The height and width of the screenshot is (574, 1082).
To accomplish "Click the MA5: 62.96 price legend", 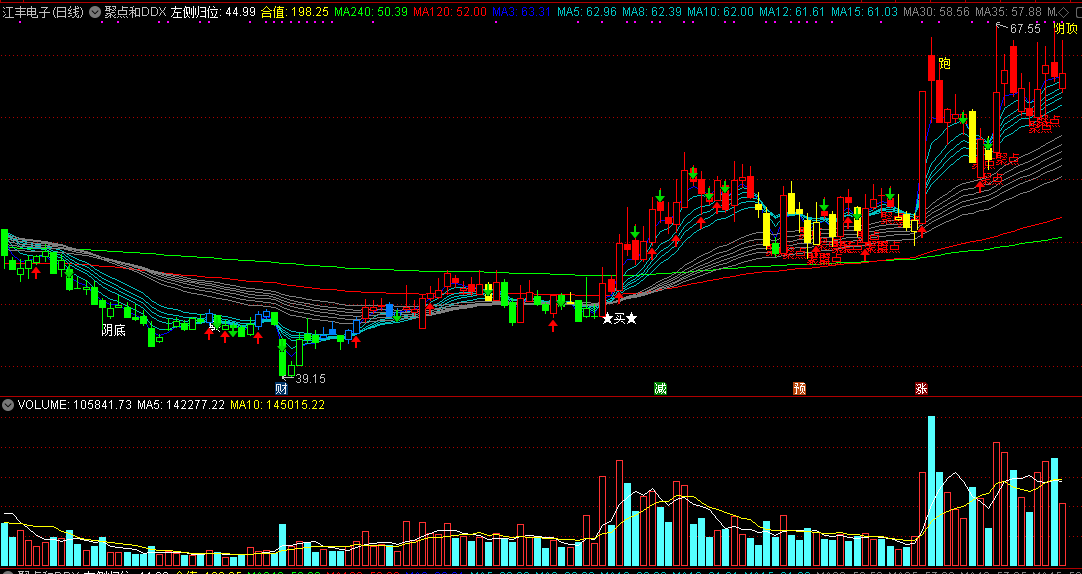I will tap(587, 12).
